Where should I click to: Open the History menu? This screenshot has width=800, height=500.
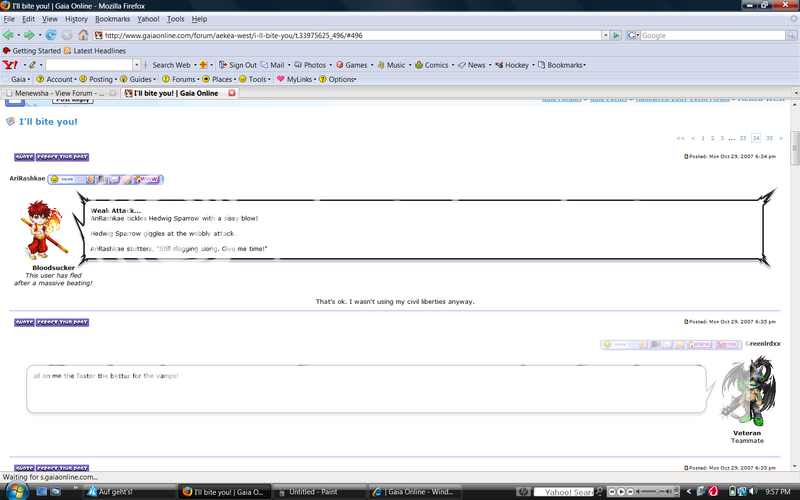(76, 19)
